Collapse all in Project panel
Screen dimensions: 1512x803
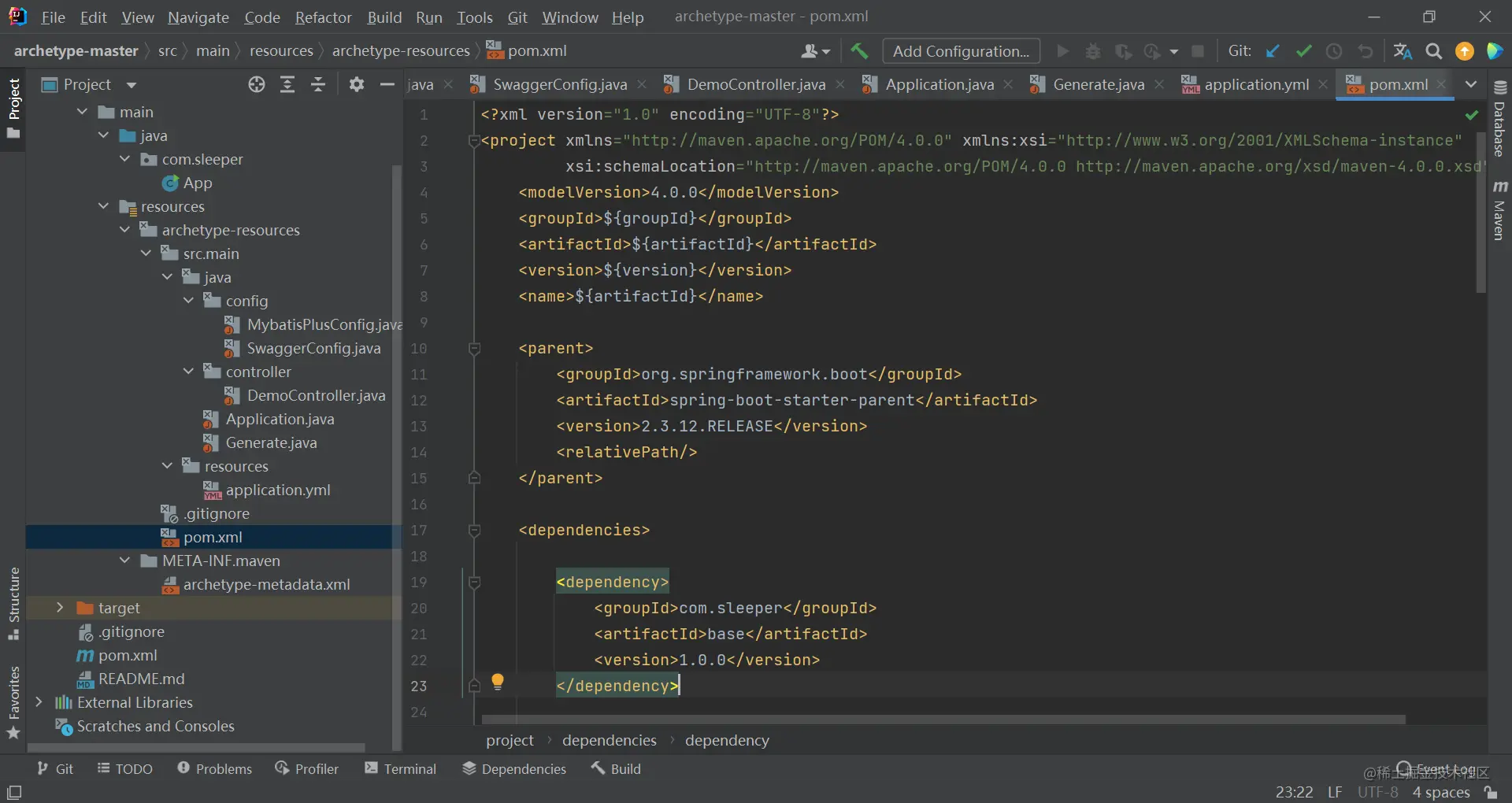318,84
